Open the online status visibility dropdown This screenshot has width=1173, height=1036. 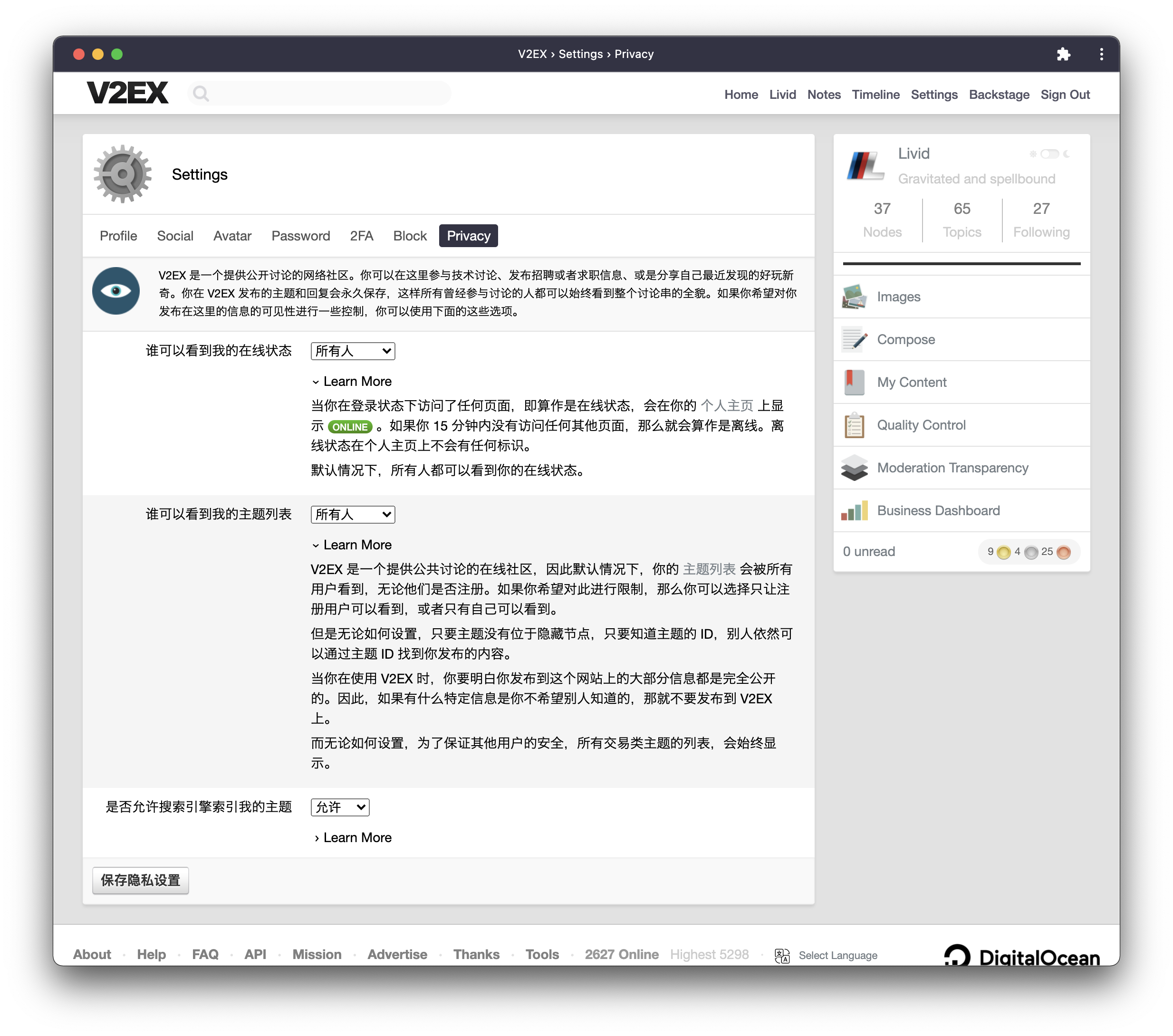coord(352,351)
